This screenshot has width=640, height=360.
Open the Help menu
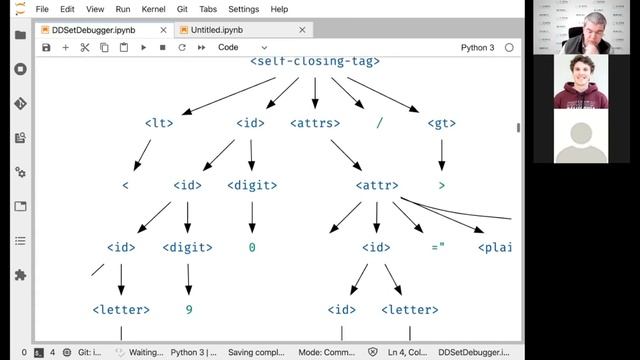point(279,9)
